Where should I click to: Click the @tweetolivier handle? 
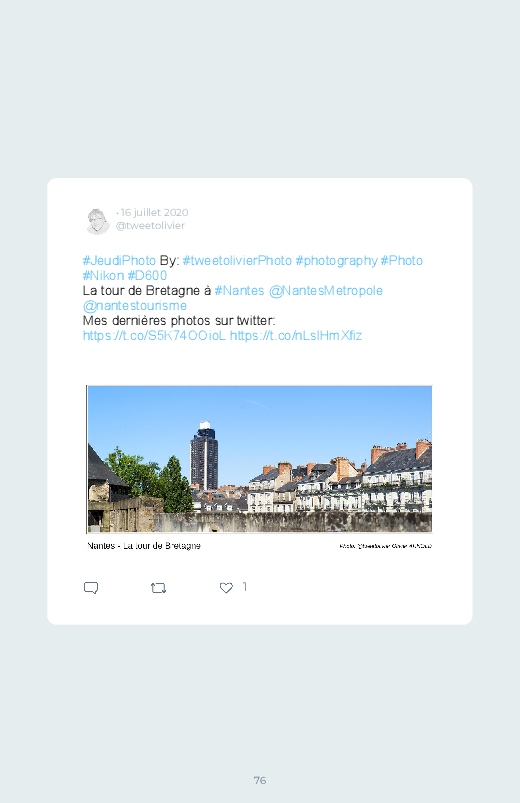[150, 225]
